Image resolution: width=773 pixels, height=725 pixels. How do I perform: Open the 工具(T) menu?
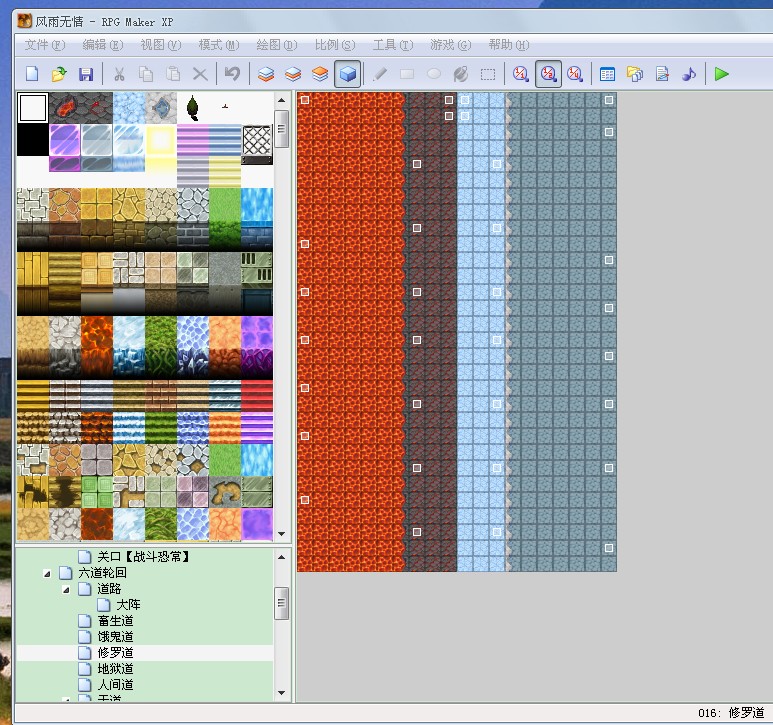(393, 45)
